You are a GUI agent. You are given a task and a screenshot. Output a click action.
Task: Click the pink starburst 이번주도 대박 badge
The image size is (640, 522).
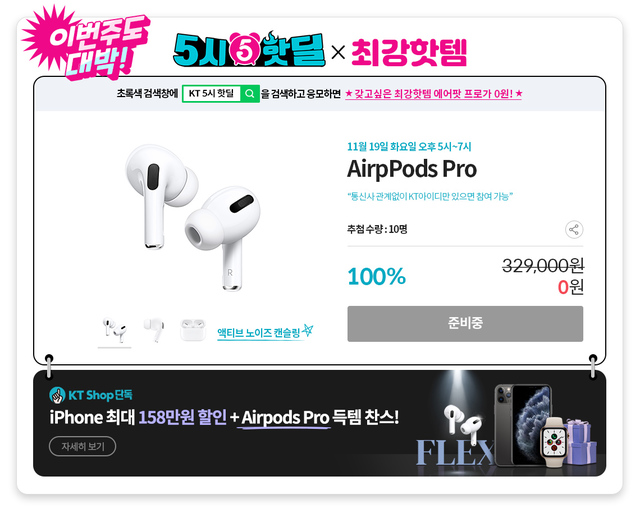click(x=85, y=42)
